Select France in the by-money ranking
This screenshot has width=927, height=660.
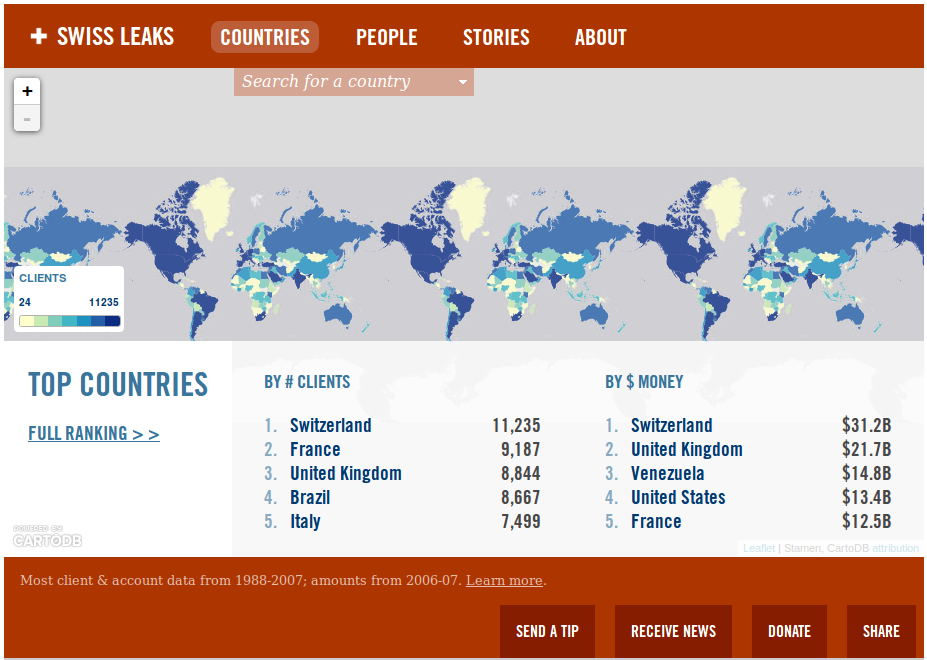tap(656, 522)
